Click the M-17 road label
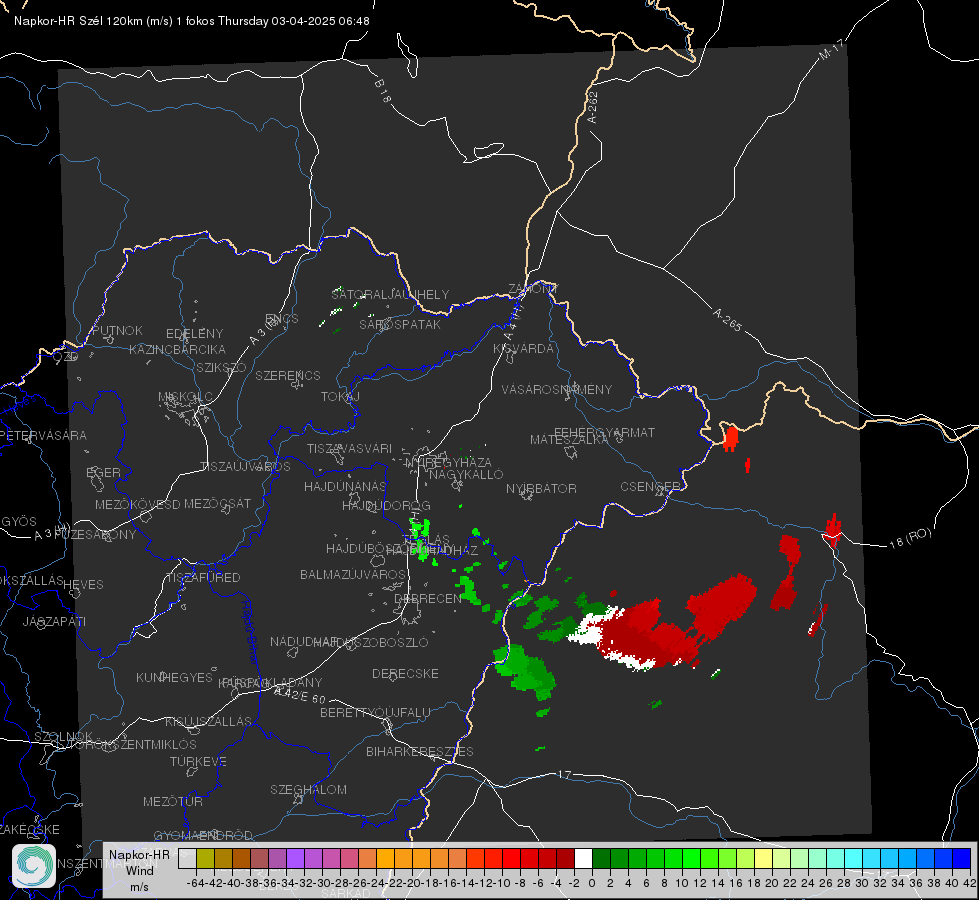Viewport: 979px width, 900px height. [x=831, y=49]
